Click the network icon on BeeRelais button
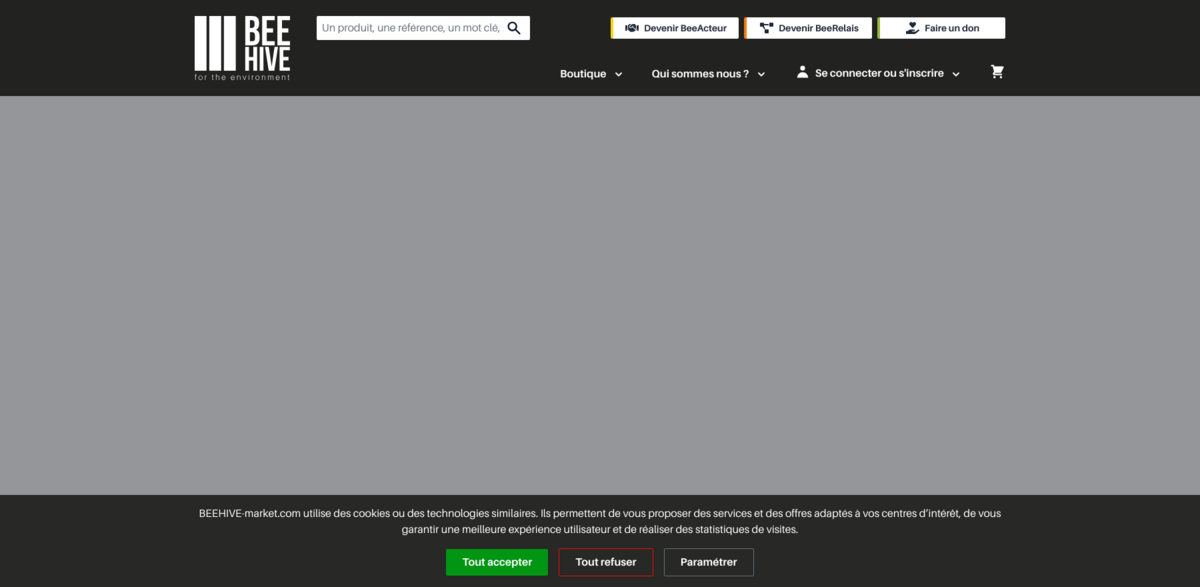 click(x=766, y=28)
